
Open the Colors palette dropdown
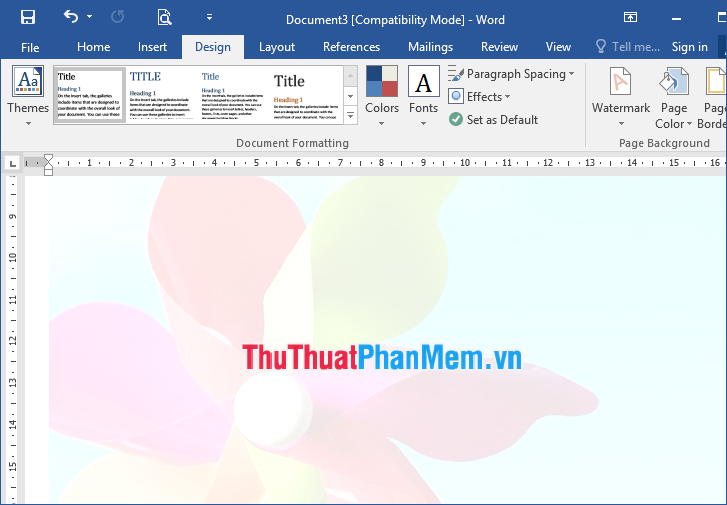pyautogui.click(x=382, y=96)
